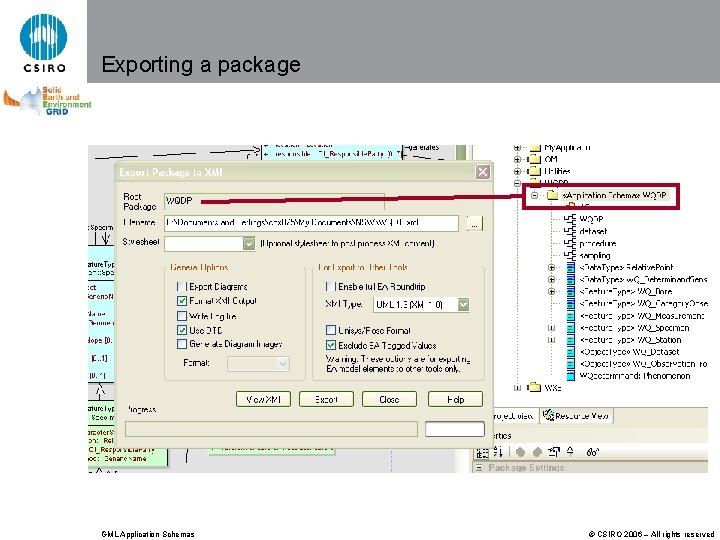The width and height of the screenshot is (720, 540).
Task: Click the MyApplication package folder icon
Action: pyautogui.click(x=535, y=148)
